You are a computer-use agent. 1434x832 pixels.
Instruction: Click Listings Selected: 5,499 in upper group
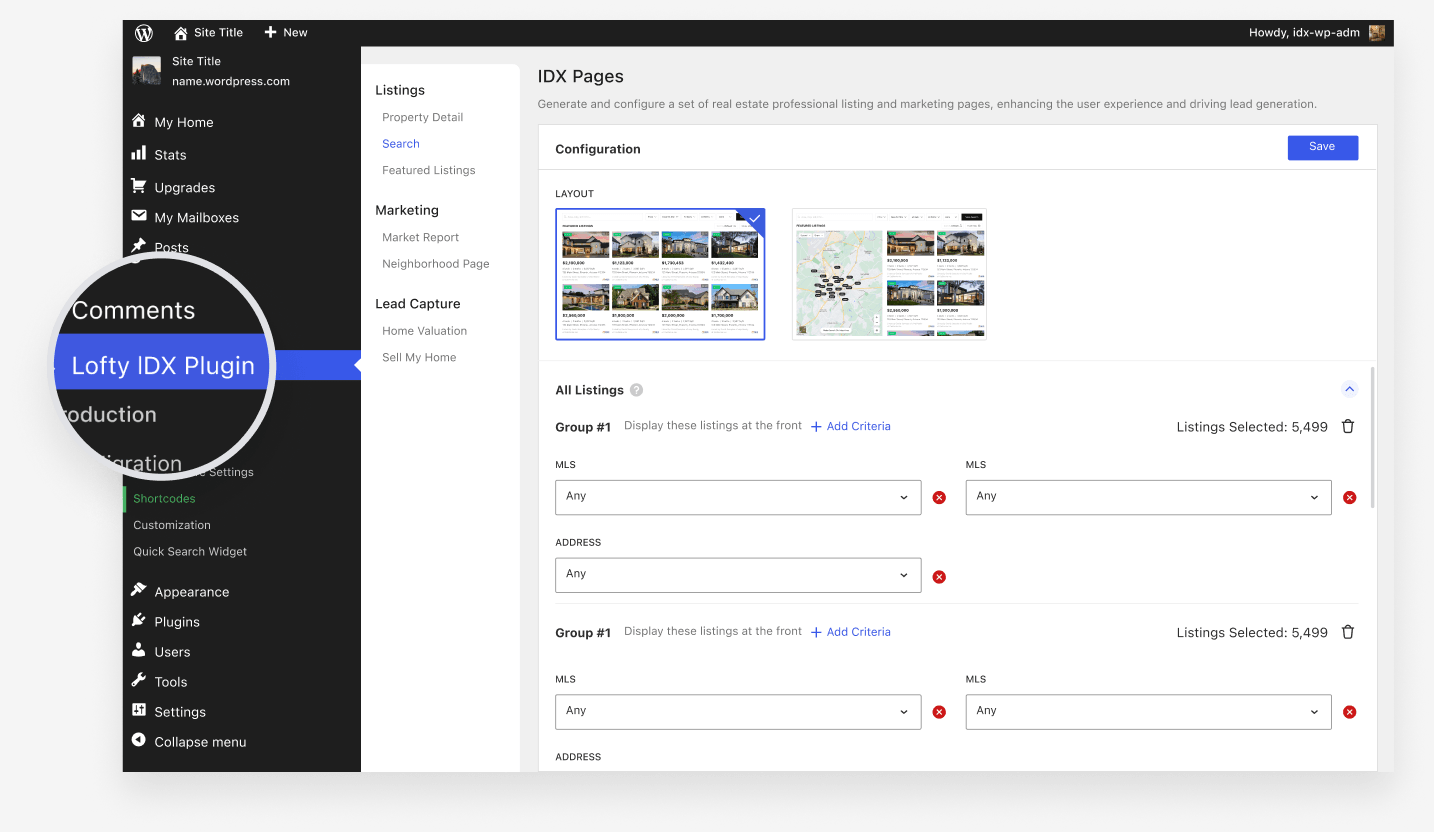point(1252,427)
